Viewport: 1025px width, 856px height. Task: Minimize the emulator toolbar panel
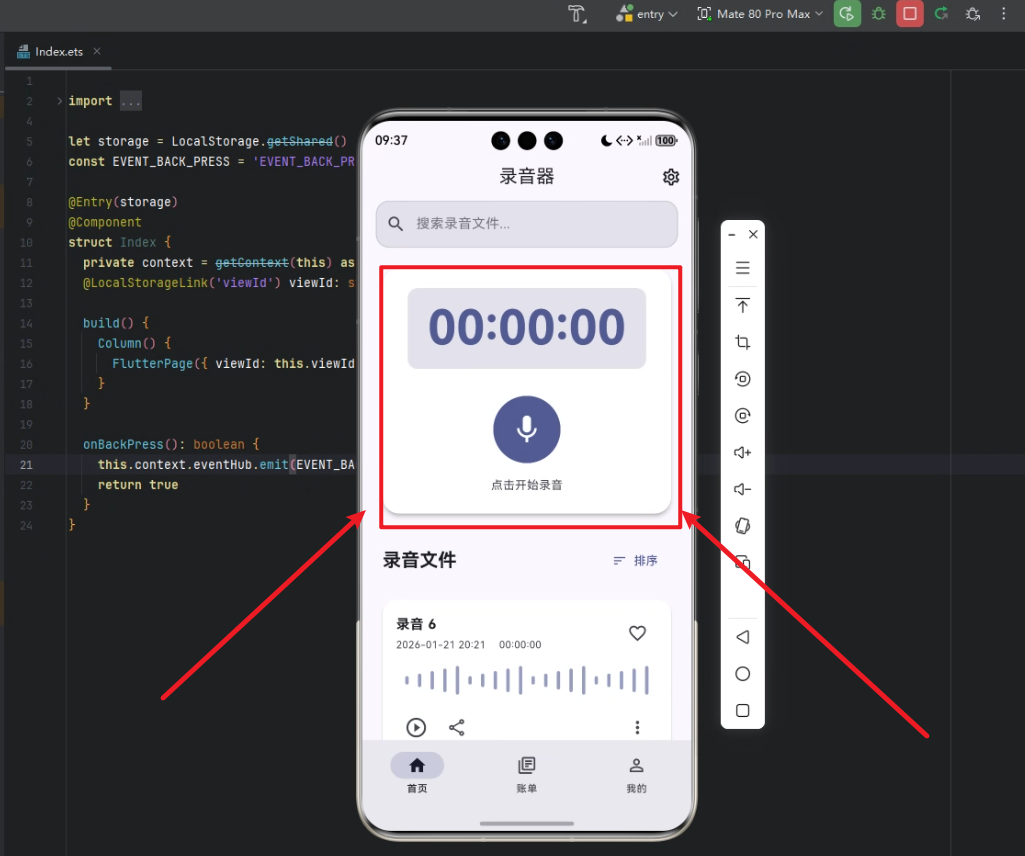(732, 235)
